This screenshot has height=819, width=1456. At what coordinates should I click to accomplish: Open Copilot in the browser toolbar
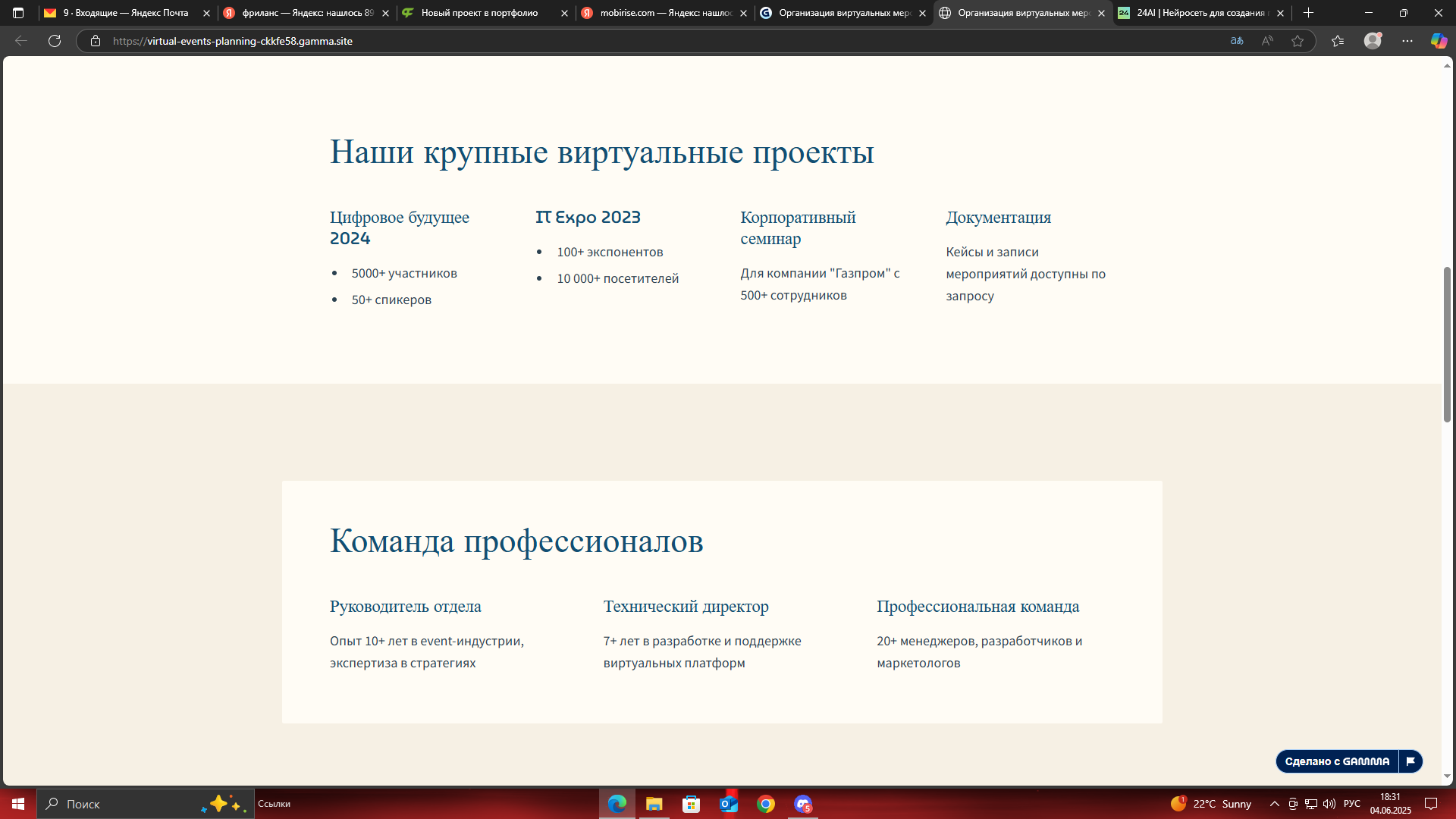tap(1438, 41)
